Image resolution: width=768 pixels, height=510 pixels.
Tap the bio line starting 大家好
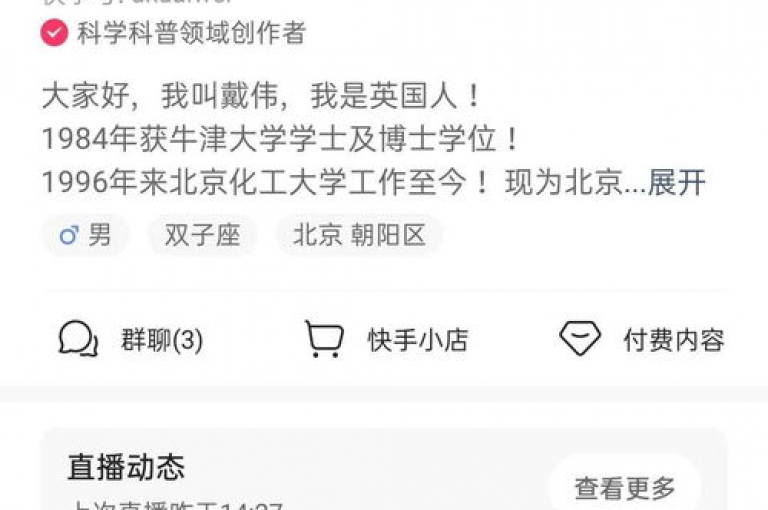[x=262, y=95]
